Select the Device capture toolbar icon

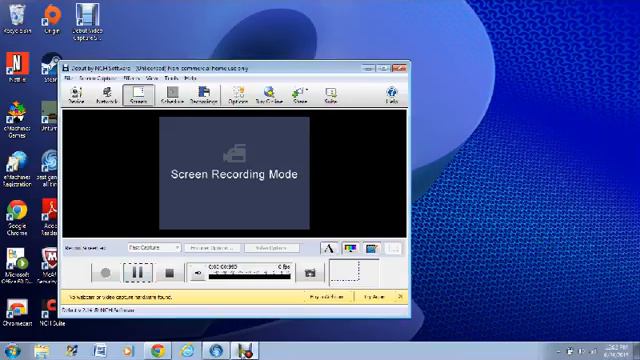tap(76, 95)
